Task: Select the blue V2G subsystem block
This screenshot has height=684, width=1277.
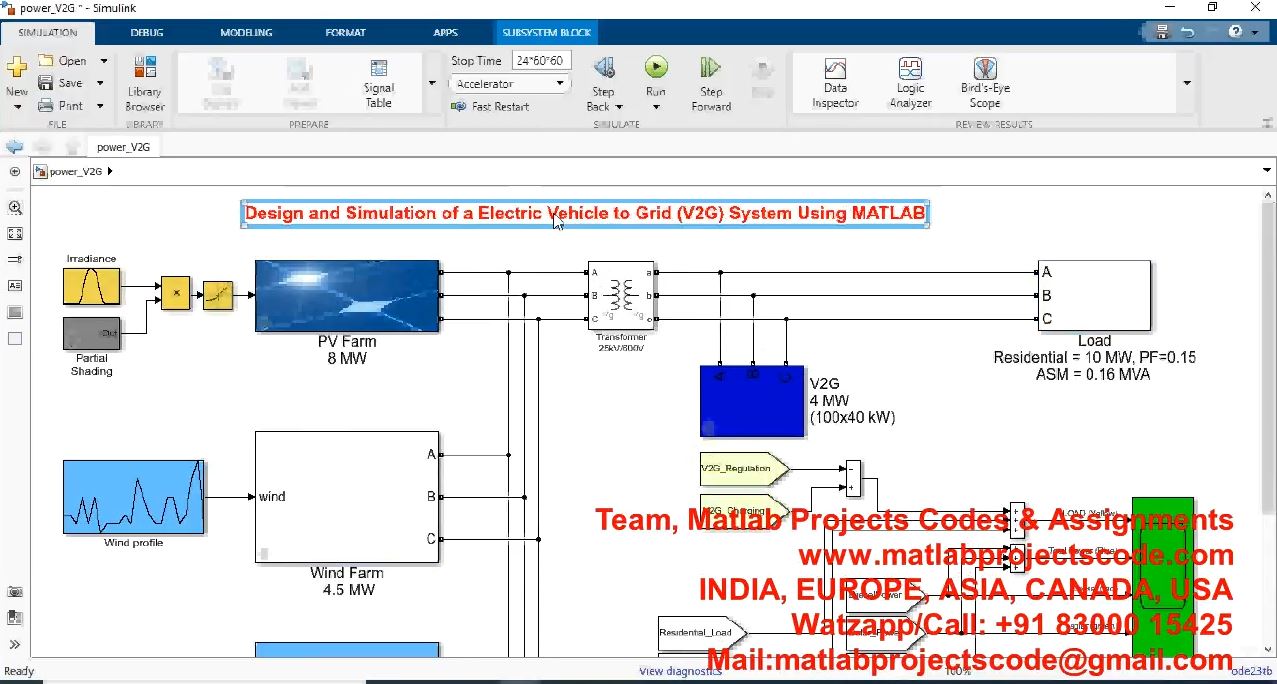Action: 752,401
